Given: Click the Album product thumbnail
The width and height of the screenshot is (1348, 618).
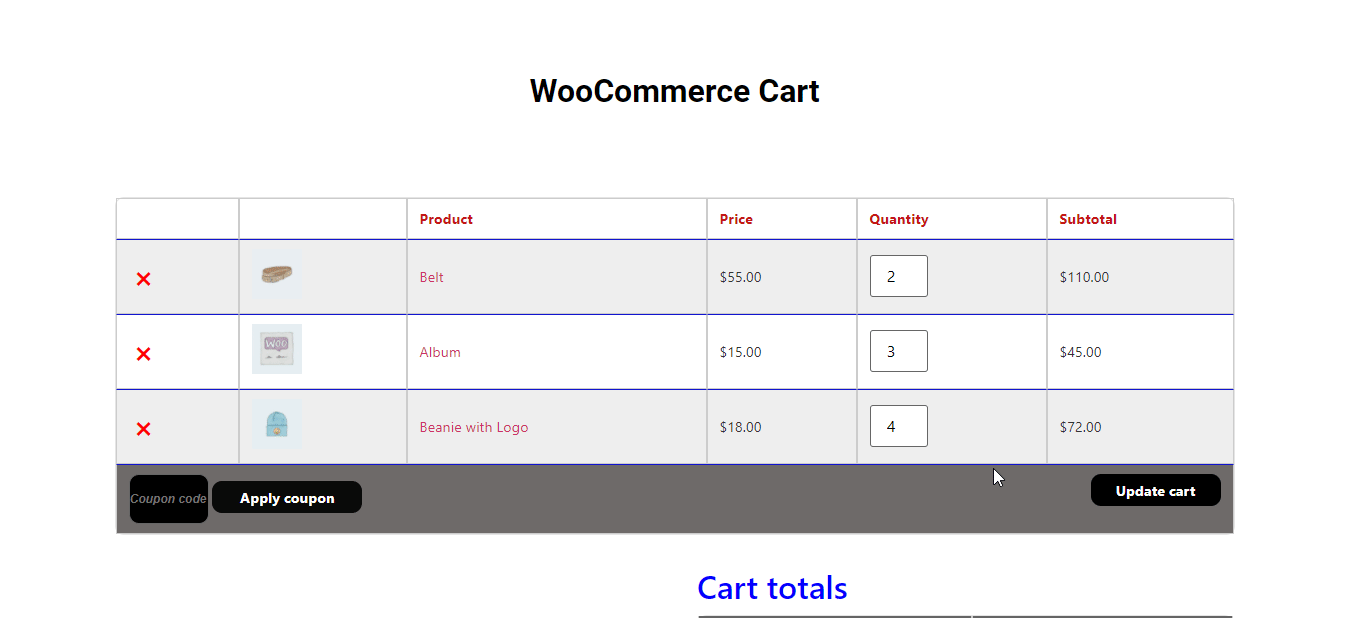Looking at the screenshot, I should coord(277,349).
